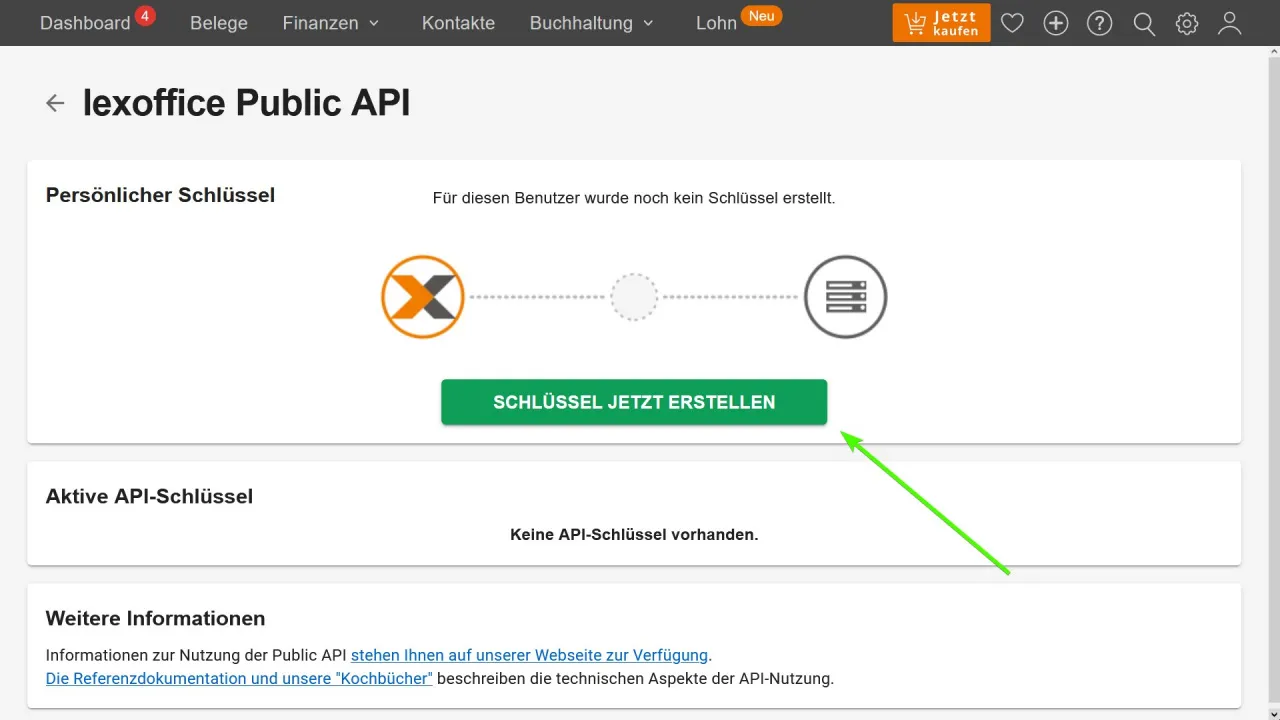
Task: Select the Lohn menu item with Neu badge
Action: (x=716, y=23)
